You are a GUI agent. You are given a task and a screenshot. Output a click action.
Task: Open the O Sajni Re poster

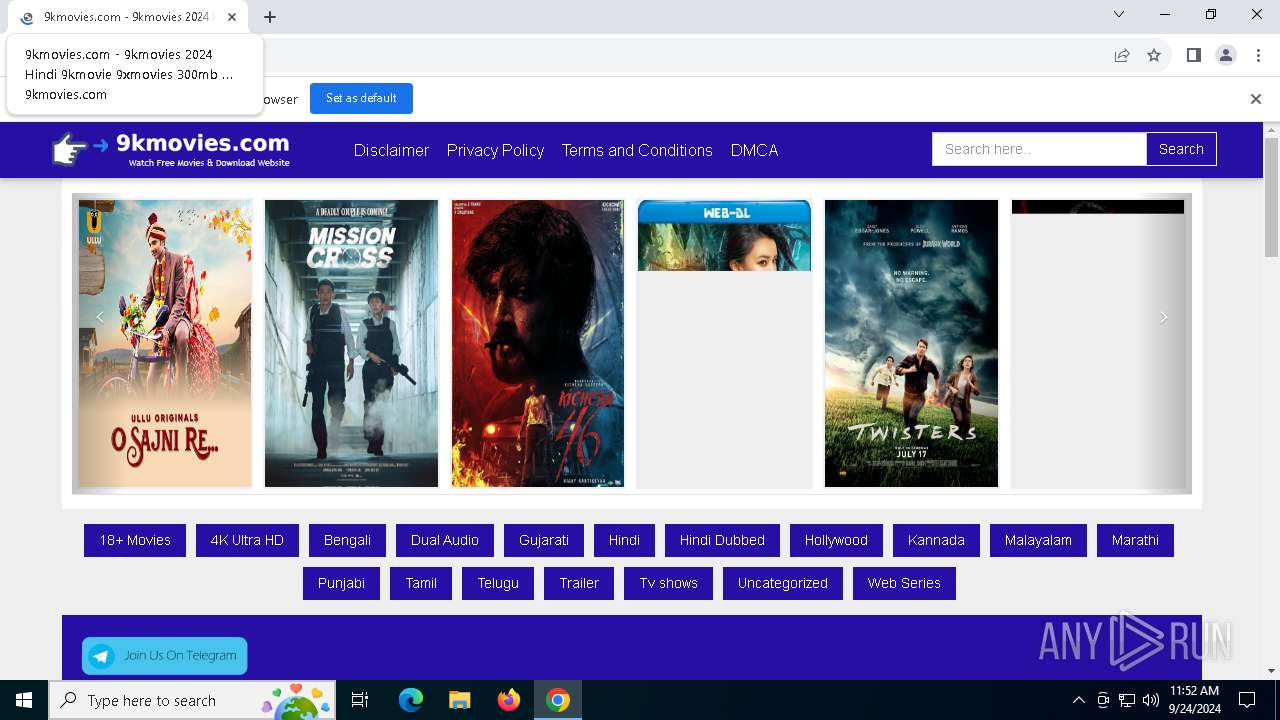point(165,343)
